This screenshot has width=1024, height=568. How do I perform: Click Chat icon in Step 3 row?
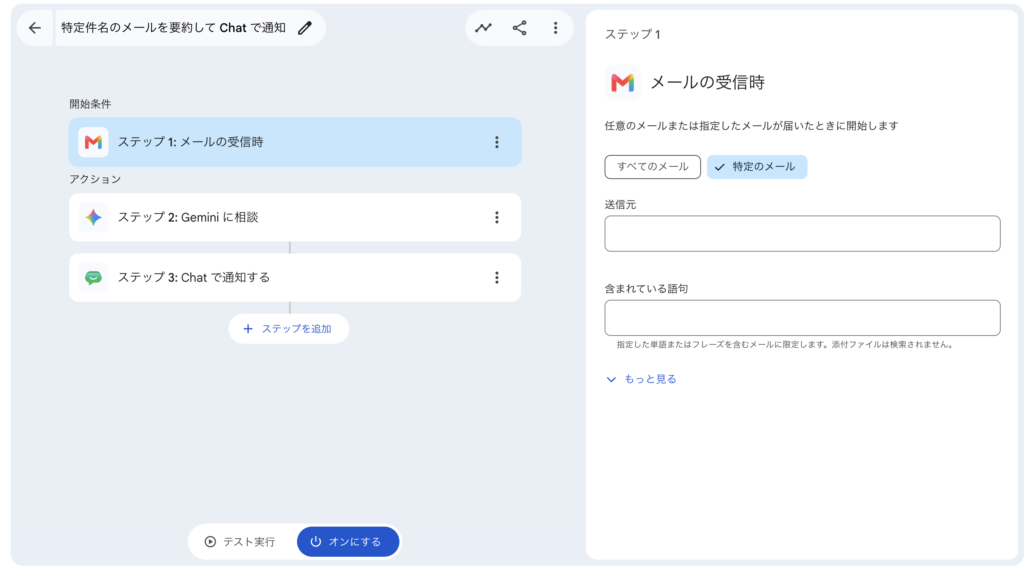(93, 277)
